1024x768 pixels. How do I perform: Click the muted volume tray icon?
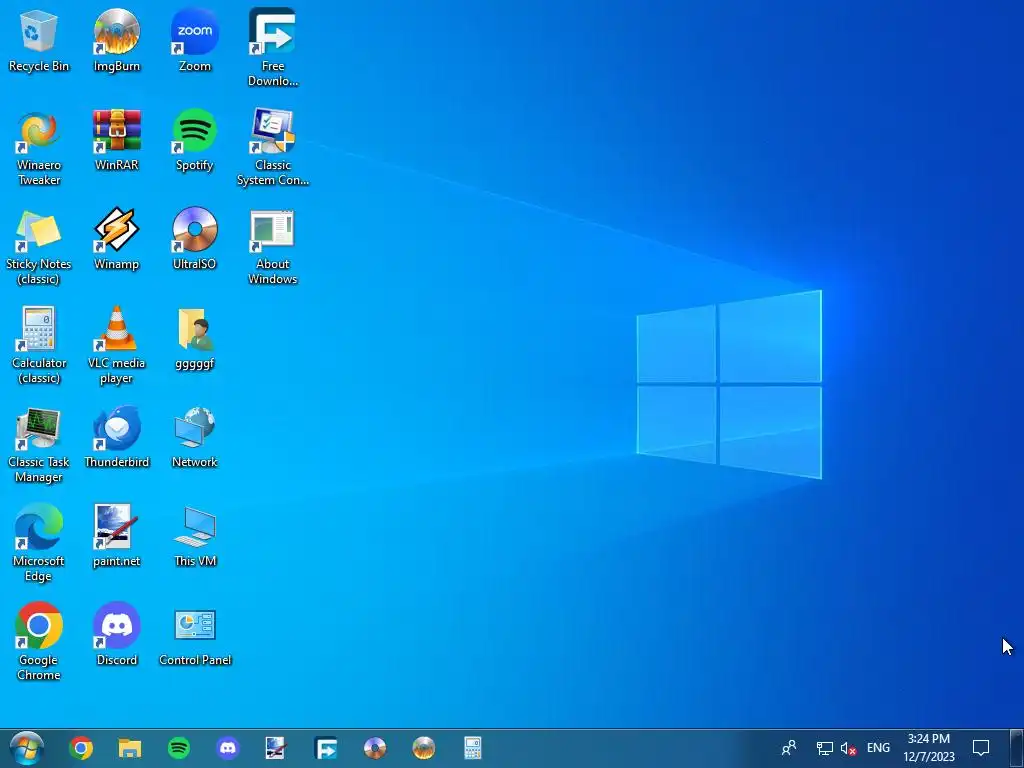tap(848, 748)
